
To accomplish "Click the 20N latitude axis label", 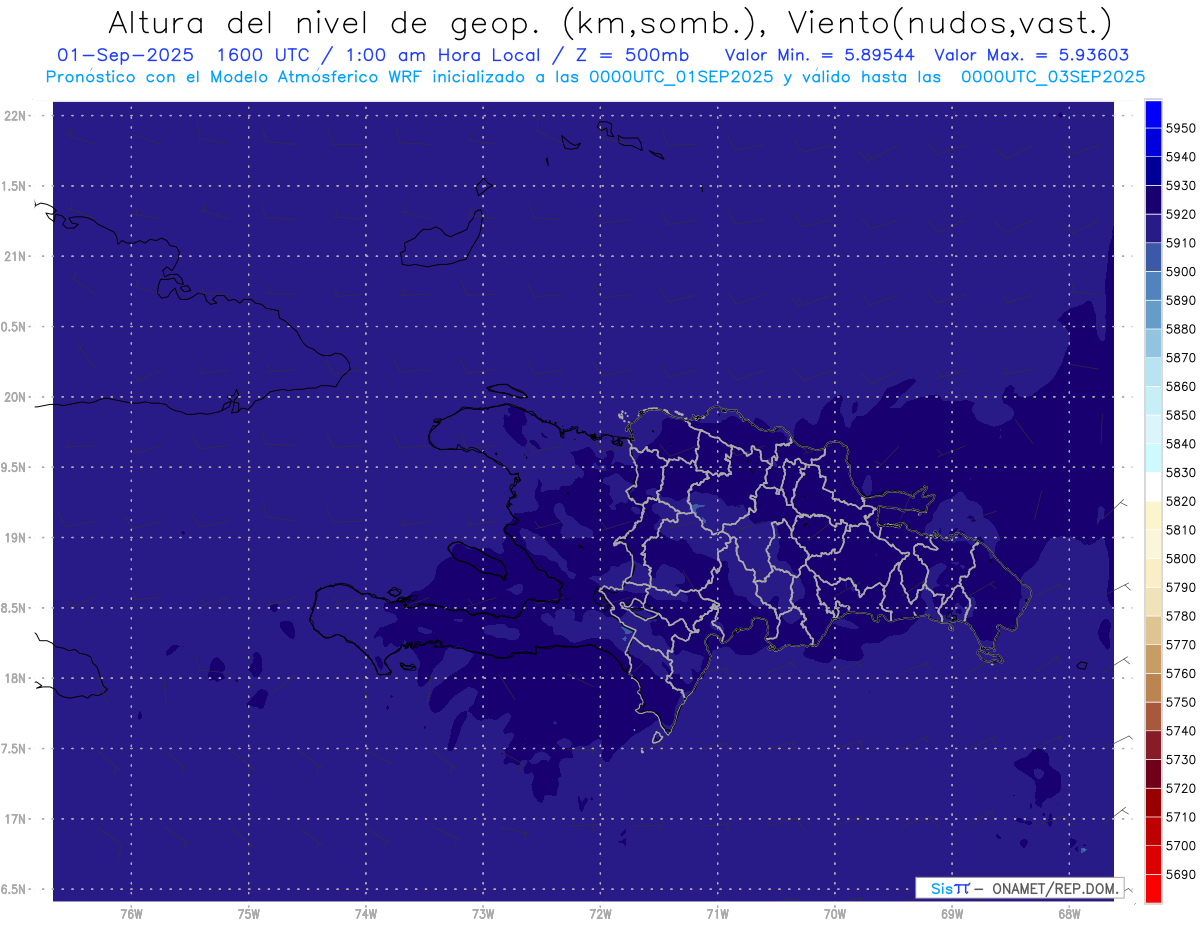I will (x=17, y=397).
